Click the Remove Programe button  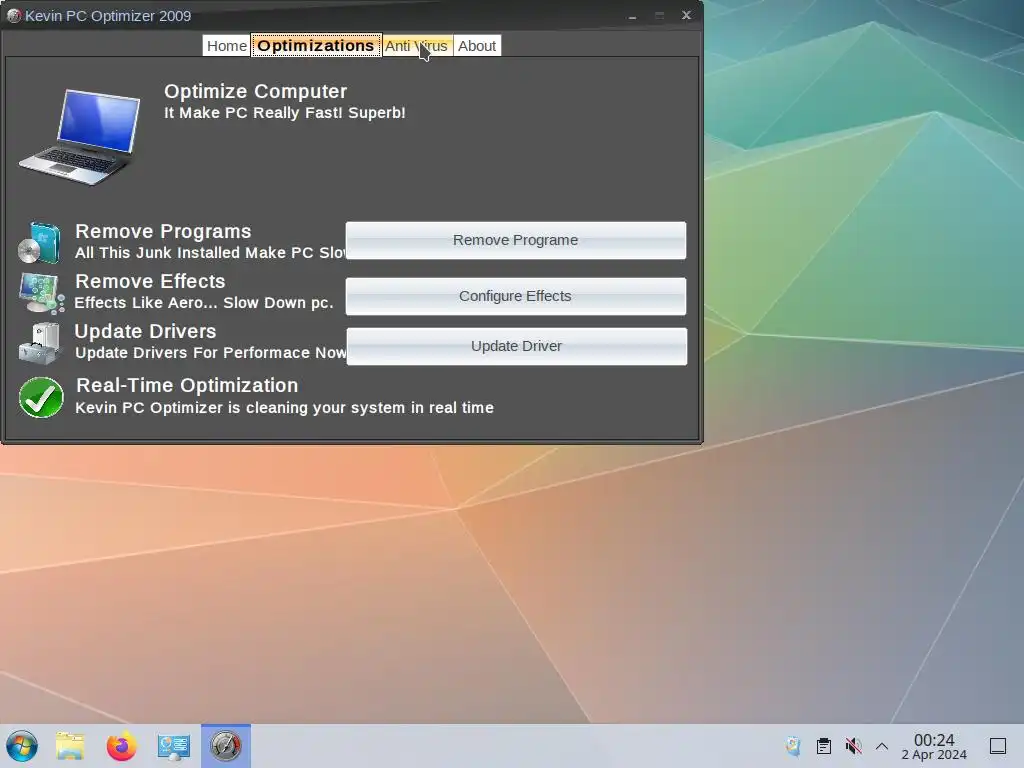coord(516,240)
